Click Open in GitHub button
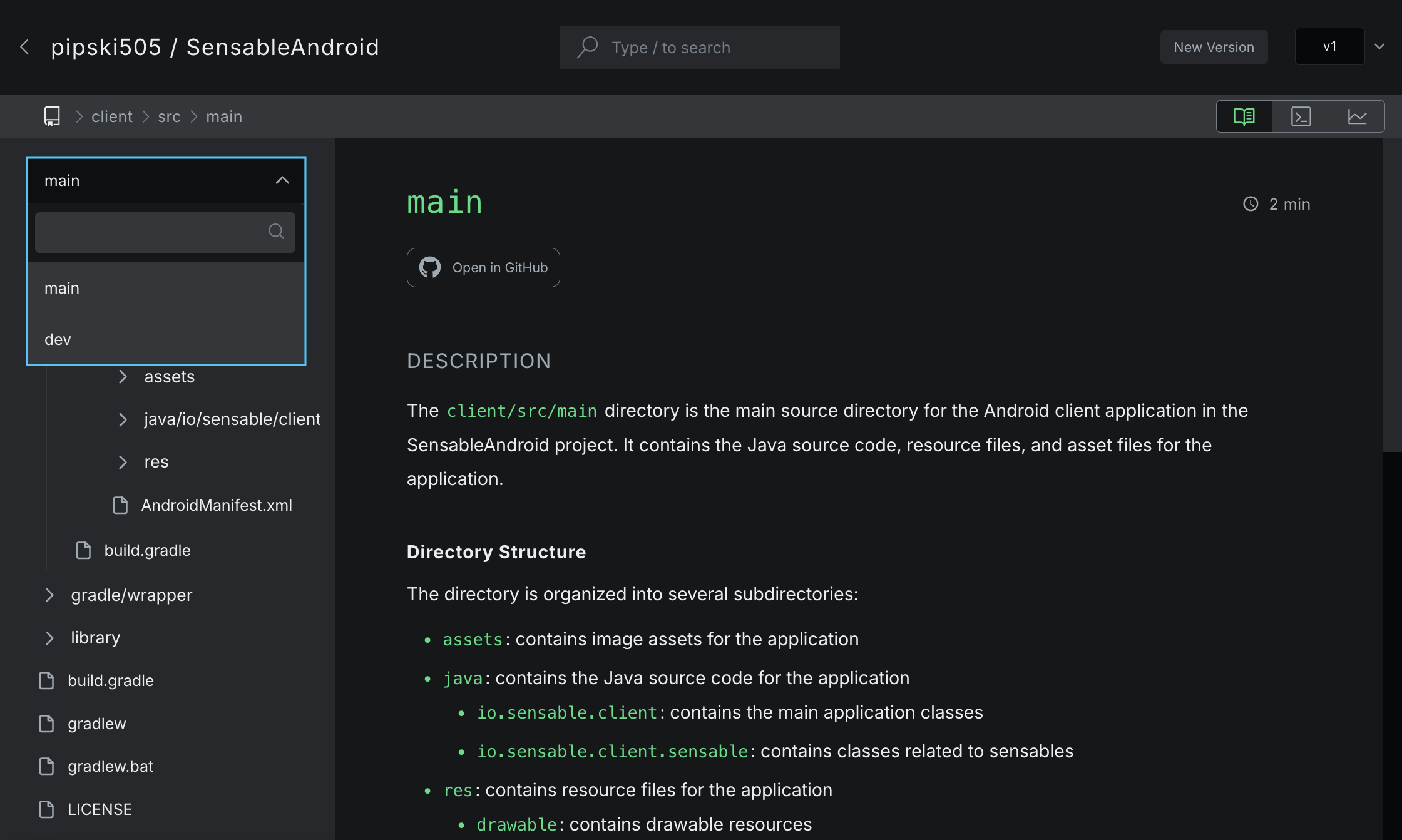The width and height of the screenshot is (1402, 840). pyautogui.click(x=483, y=267)
